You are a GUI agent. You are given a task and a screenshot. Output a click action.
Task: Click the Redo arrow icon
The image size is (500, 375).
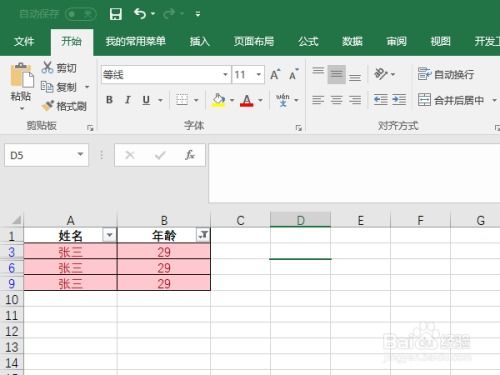coord(169,14)
